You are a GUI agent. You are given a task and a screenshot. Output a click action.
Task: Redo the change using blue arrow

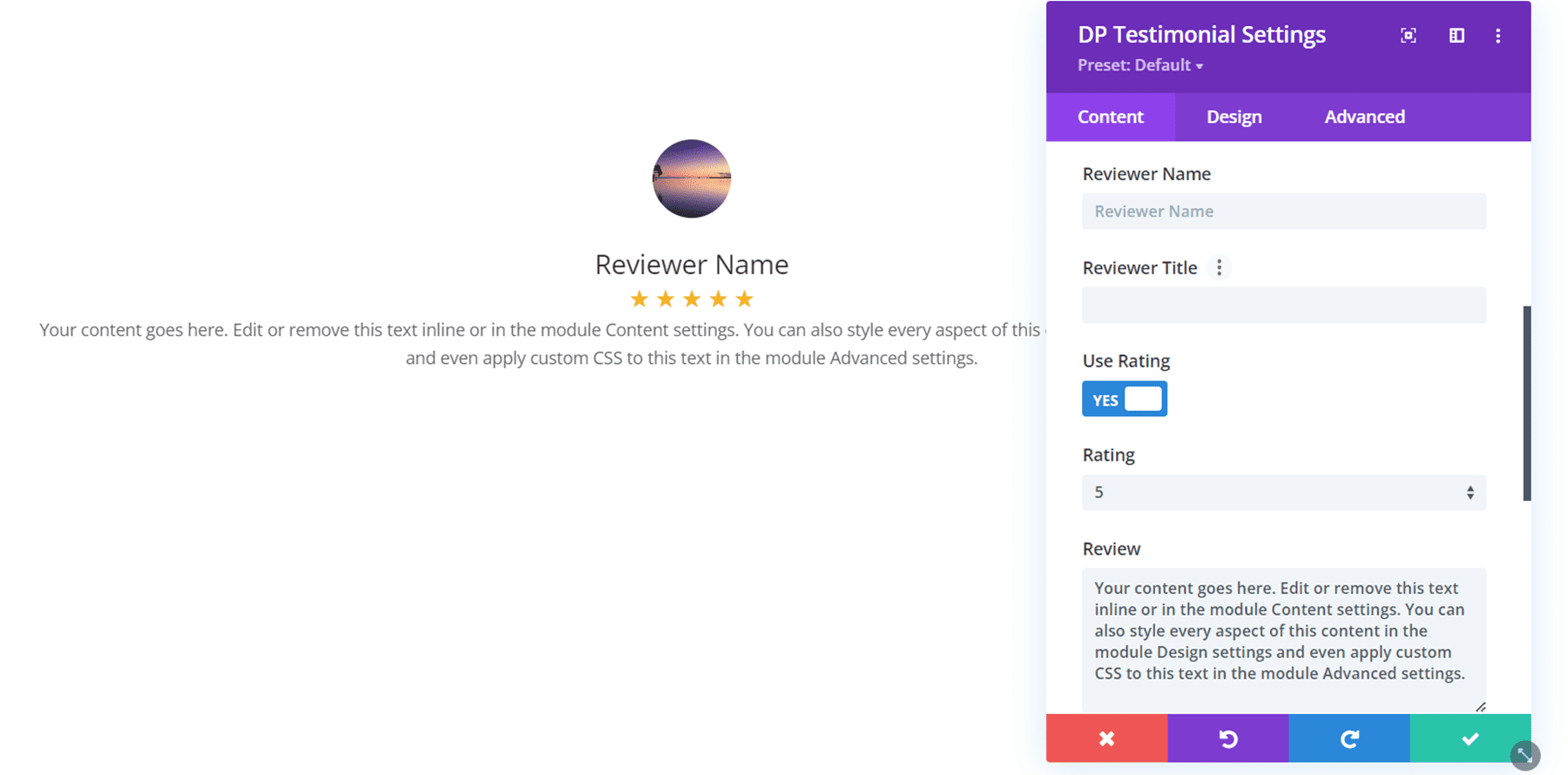(x=1348, y=738)
